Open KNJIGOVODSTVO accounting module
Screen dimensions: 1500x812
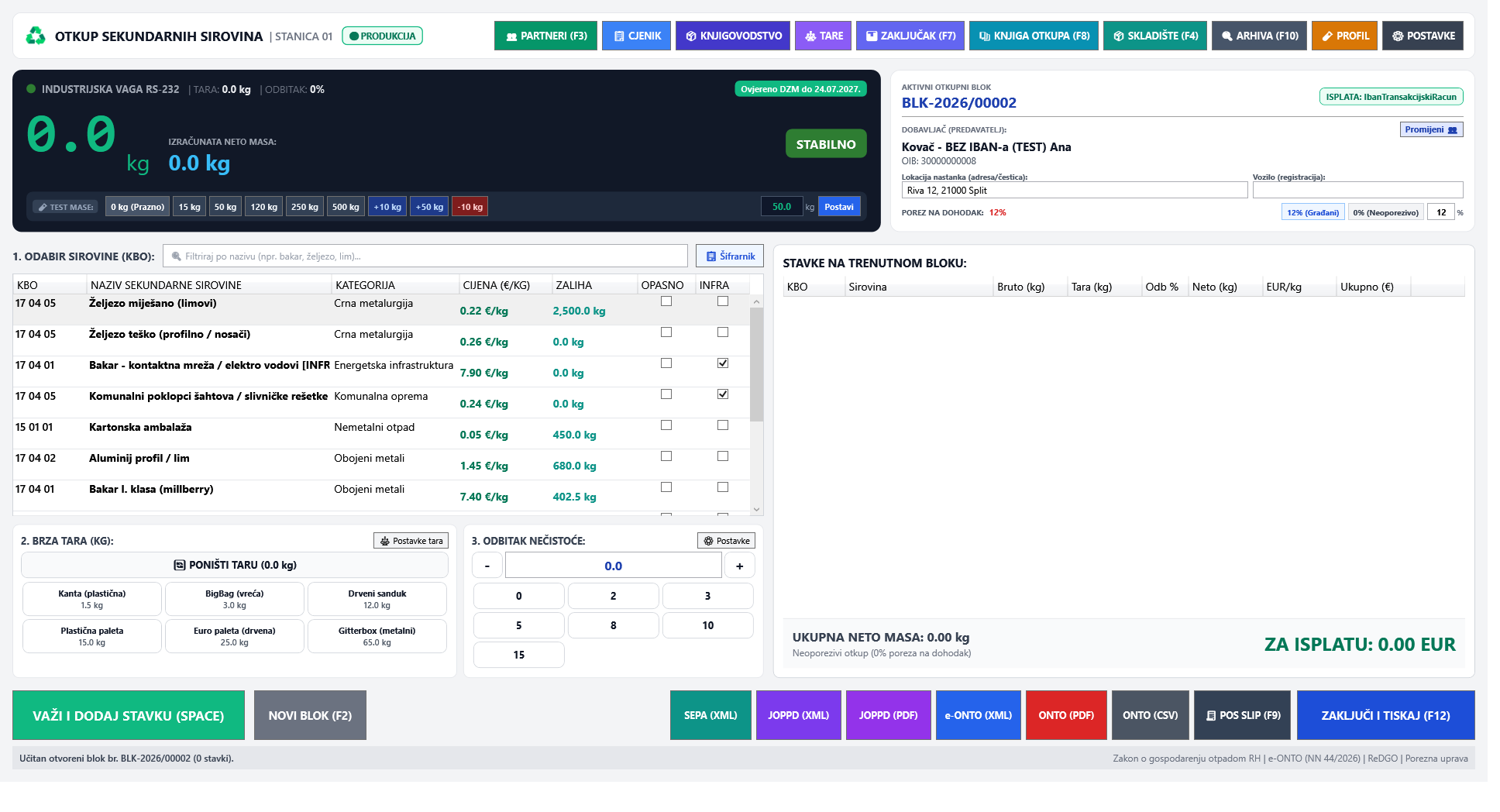[x=733, y=36]
